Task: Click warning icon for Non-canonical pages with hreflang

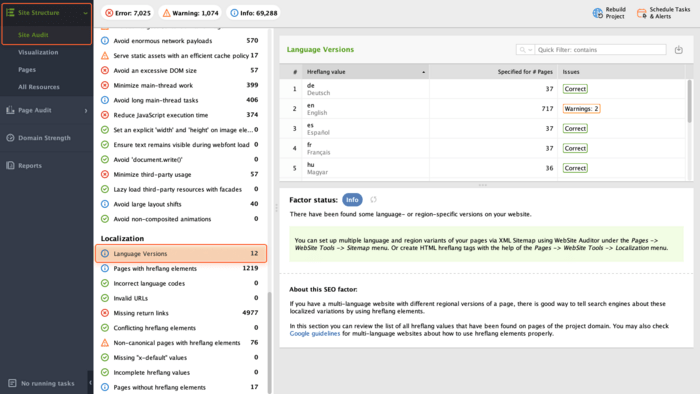Action: click(x=104, y=343)
